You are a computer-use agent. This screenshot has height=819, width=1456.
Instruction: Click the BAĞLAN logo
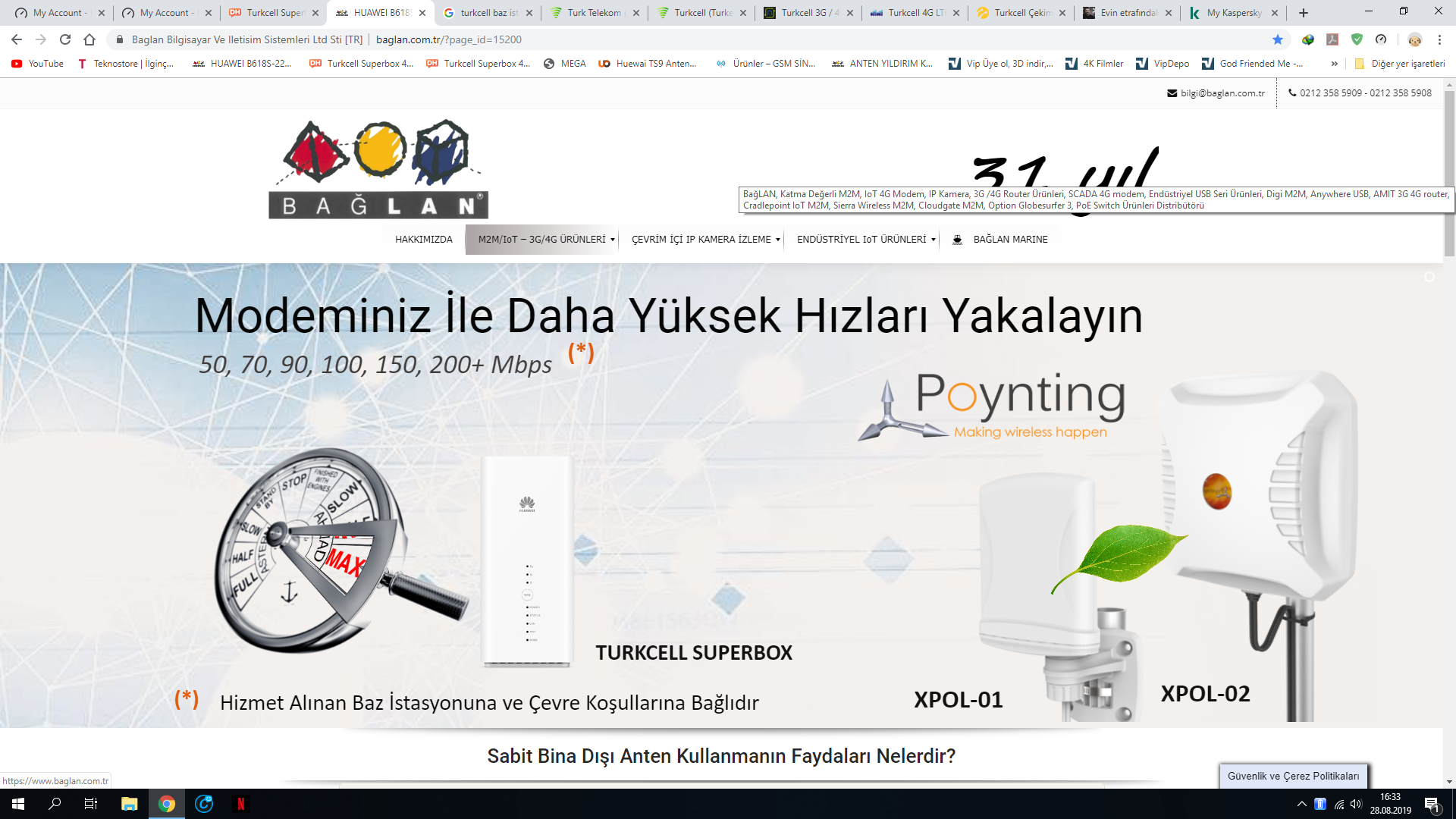[x=378, y=169]
